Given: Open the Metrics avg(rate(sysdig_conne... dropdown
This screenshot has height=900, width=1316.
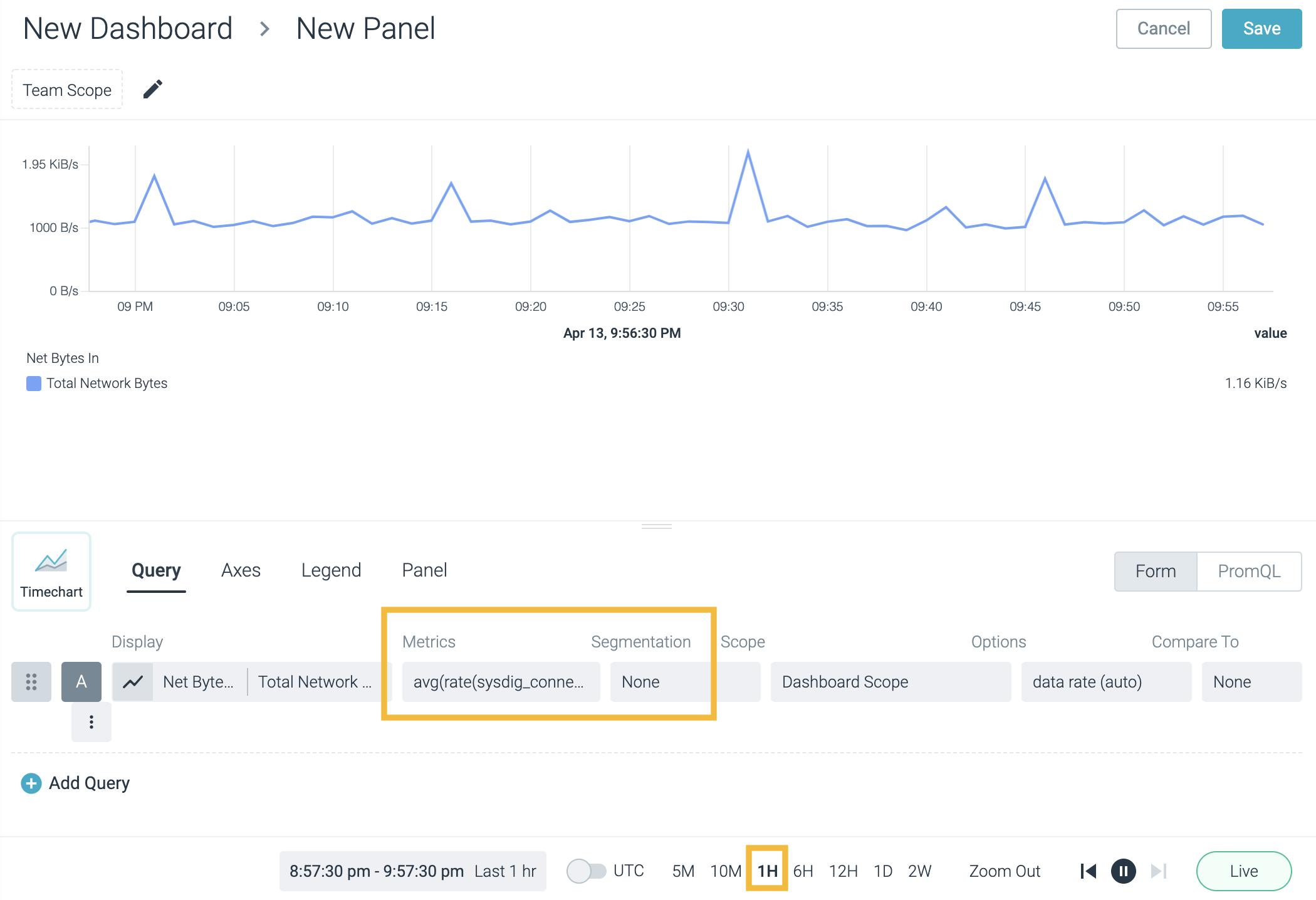Looking at the screenshot, I should tap(501, 681).
